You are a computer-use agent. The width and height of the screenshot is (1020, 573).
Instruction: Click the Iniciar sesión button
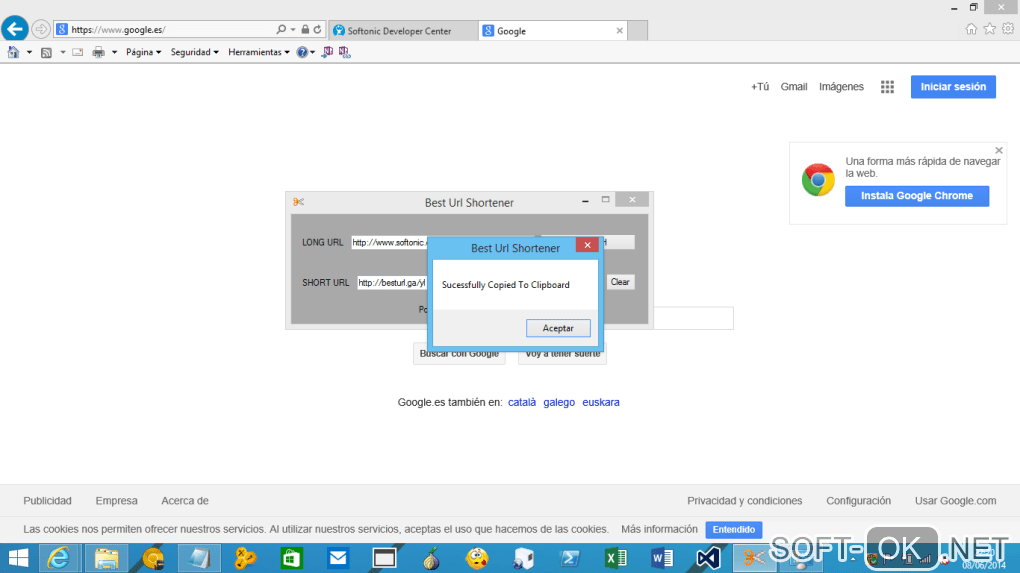pyautogui.click(x=953, y=87)
